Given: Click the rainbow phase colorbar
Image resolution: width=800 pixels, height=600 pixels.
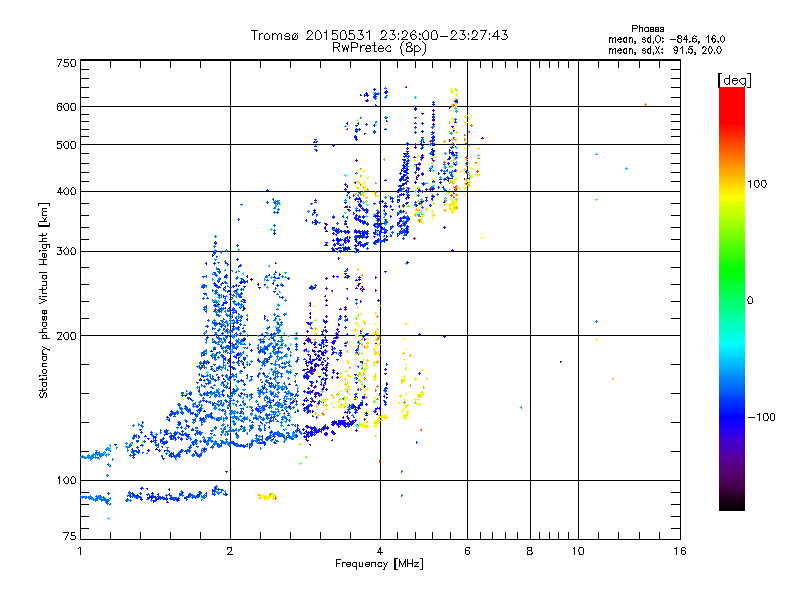Looking at the screenshot, I should [x=732, y=298].
